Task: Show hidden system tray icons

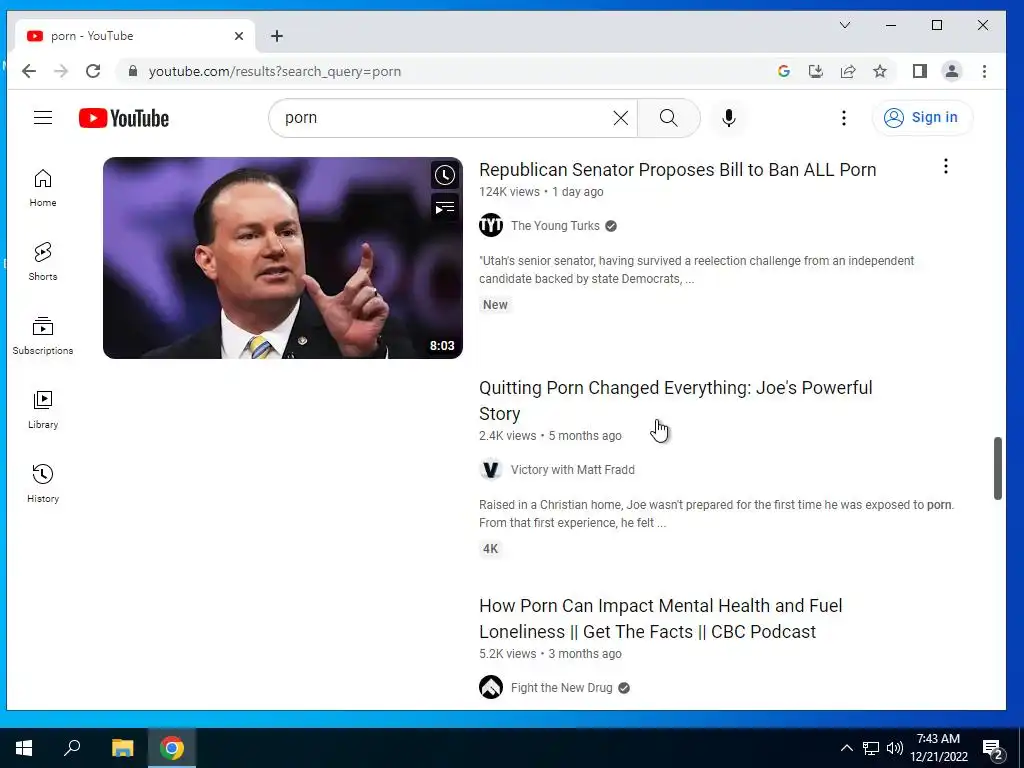Action: (846, 748)
